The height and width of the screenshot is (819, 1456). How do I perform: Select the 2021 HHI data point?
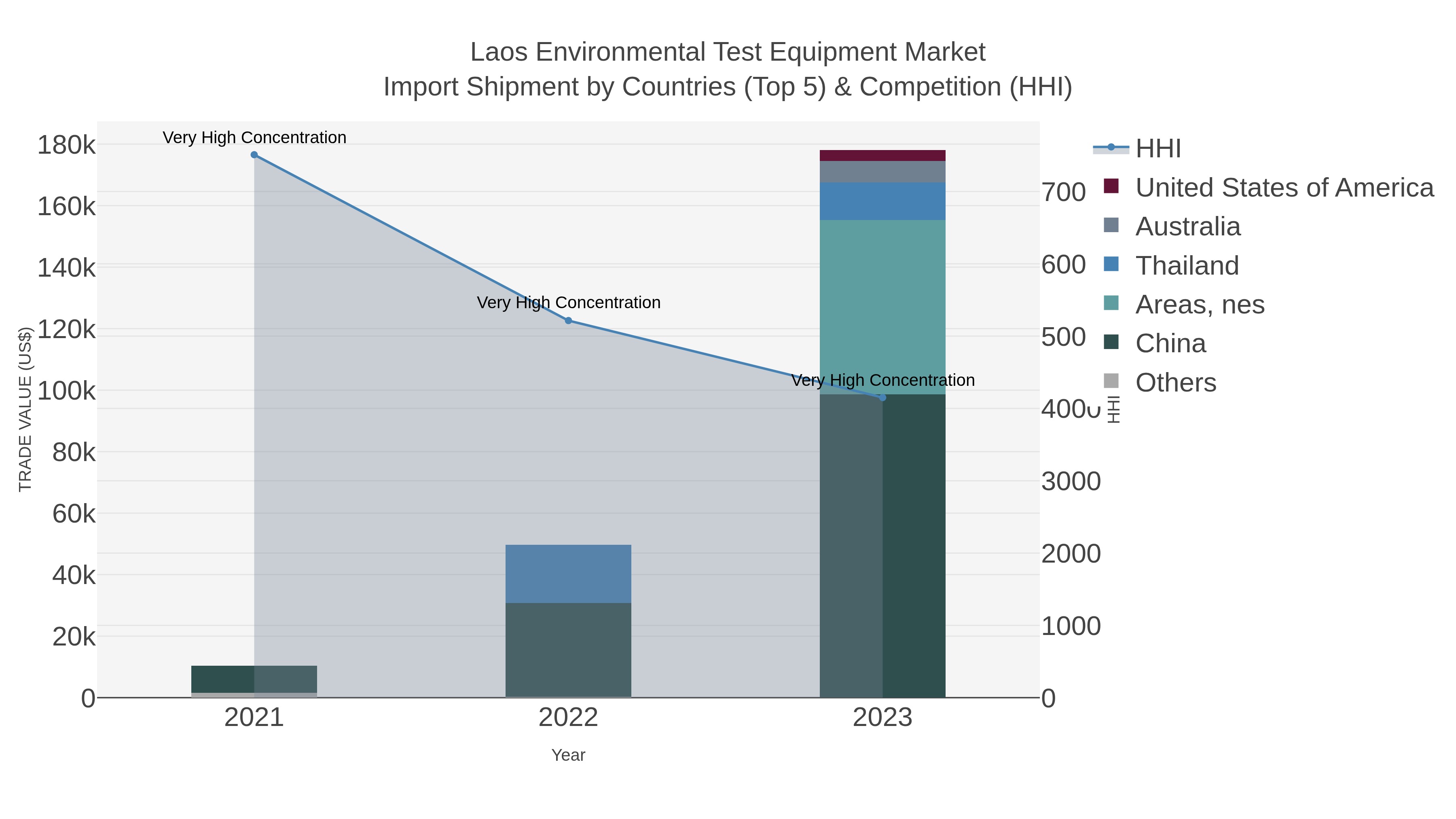tap(254, 155)
